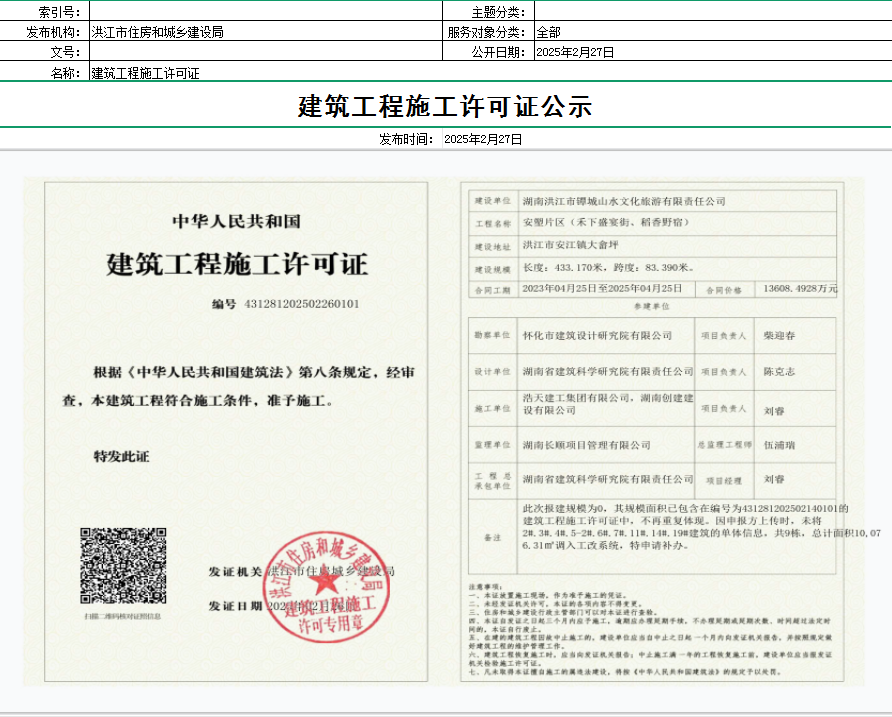Click the 发布时间 line below the title
Image resolution: width=892 pixels, height=717 pixels.
(450, 140)
